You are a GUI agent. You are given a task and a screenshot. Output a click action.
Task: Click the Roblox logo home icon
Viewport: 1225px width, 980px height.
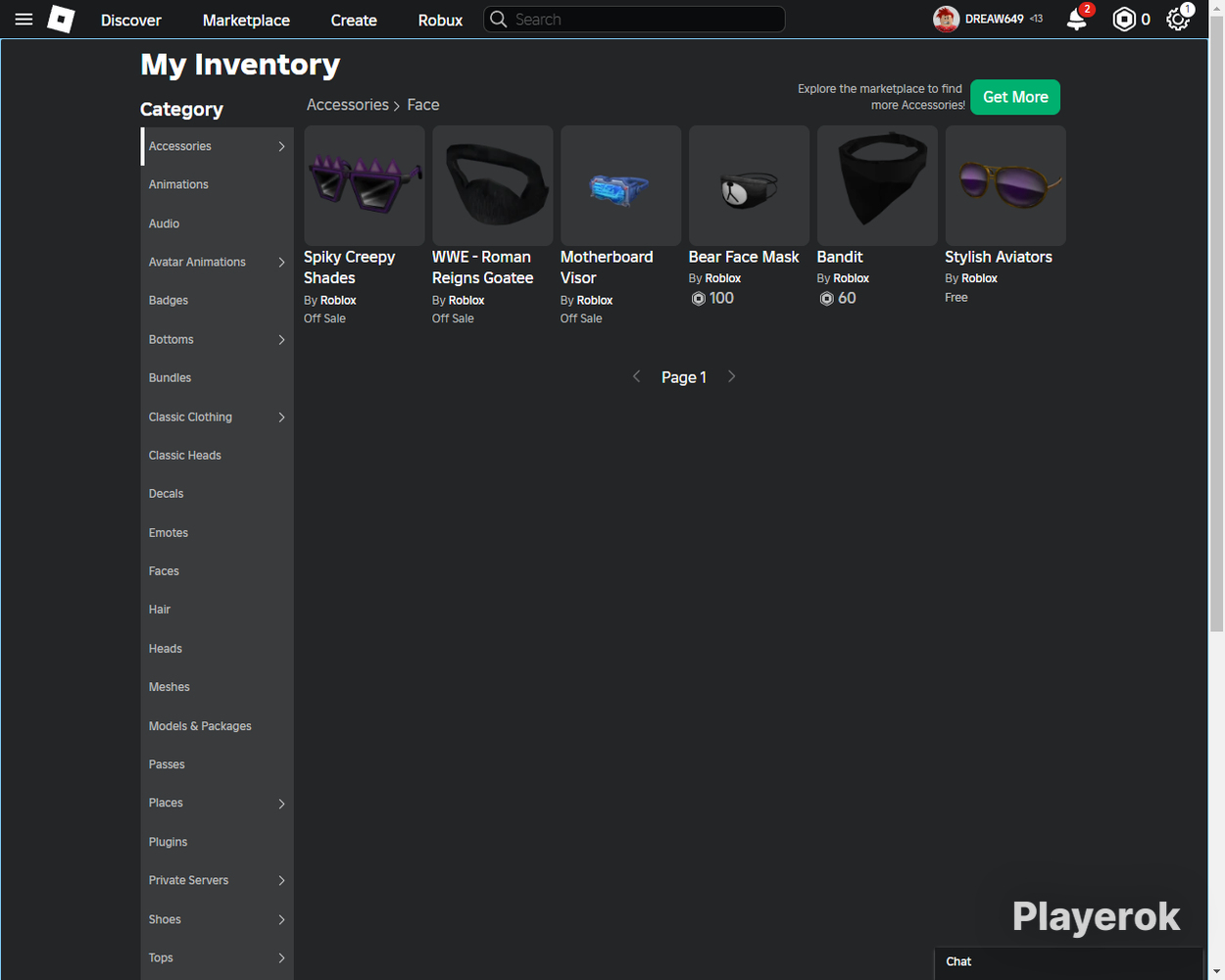tap(61, 20)
